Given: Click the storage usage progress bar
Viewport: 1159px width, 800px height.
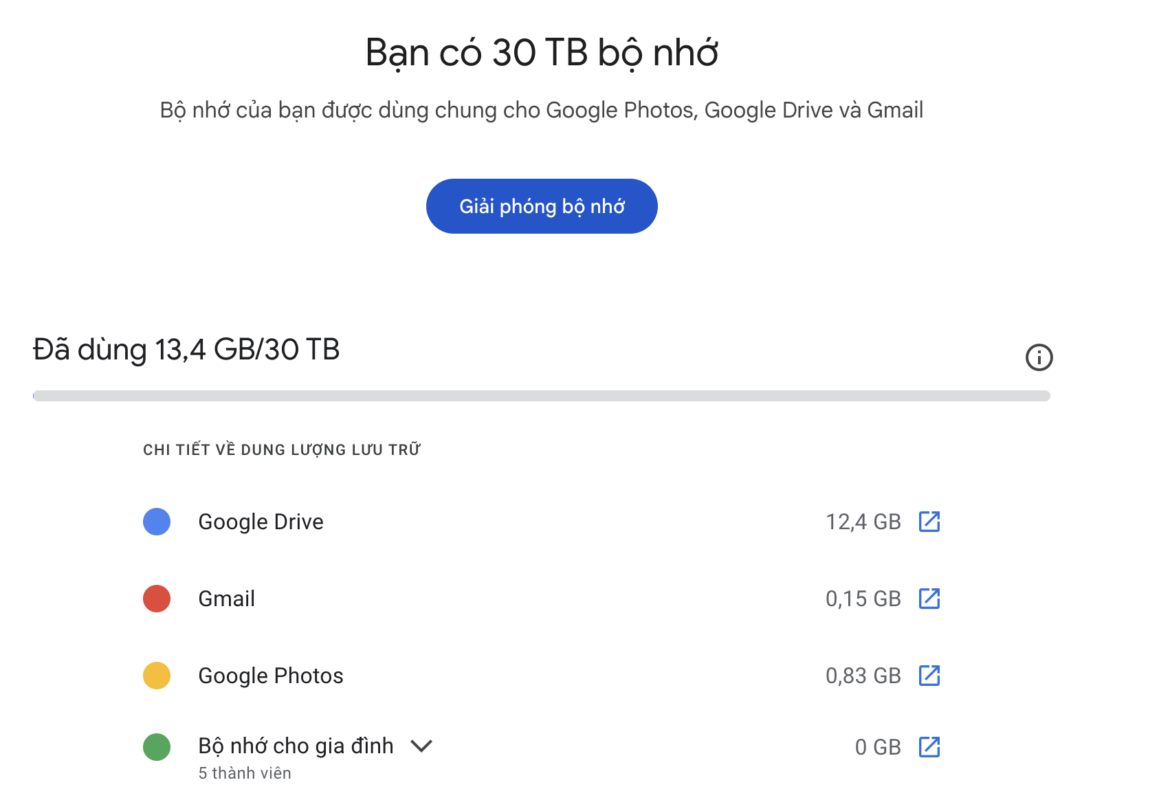Looking at the screenshot, I should [x=541, y=396].
